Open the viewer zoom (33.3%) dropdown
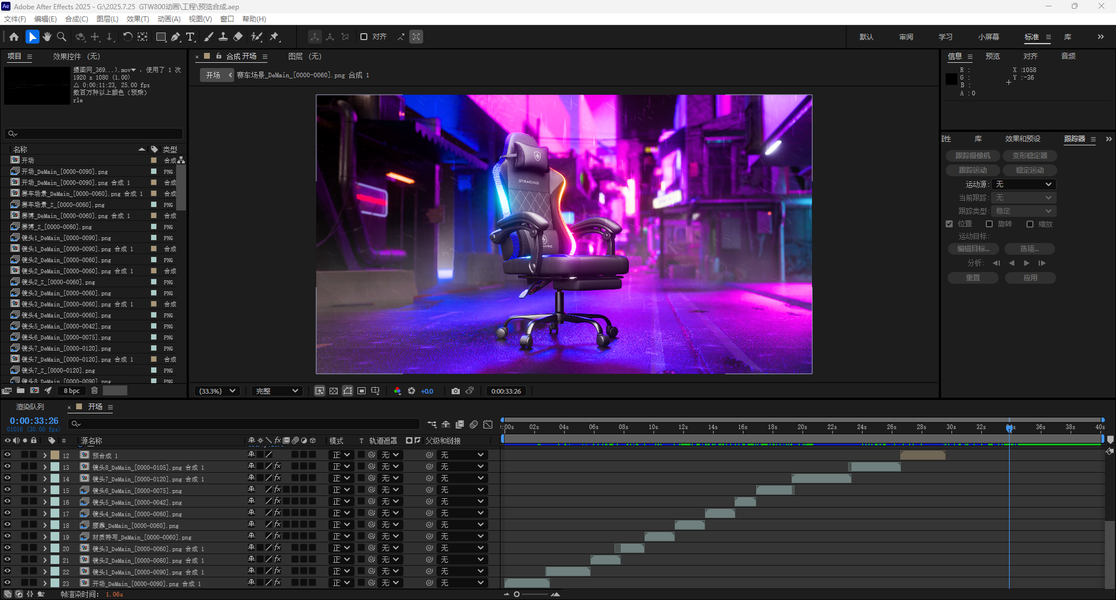This screenshot has height=600, width=1116. point(217,391)
